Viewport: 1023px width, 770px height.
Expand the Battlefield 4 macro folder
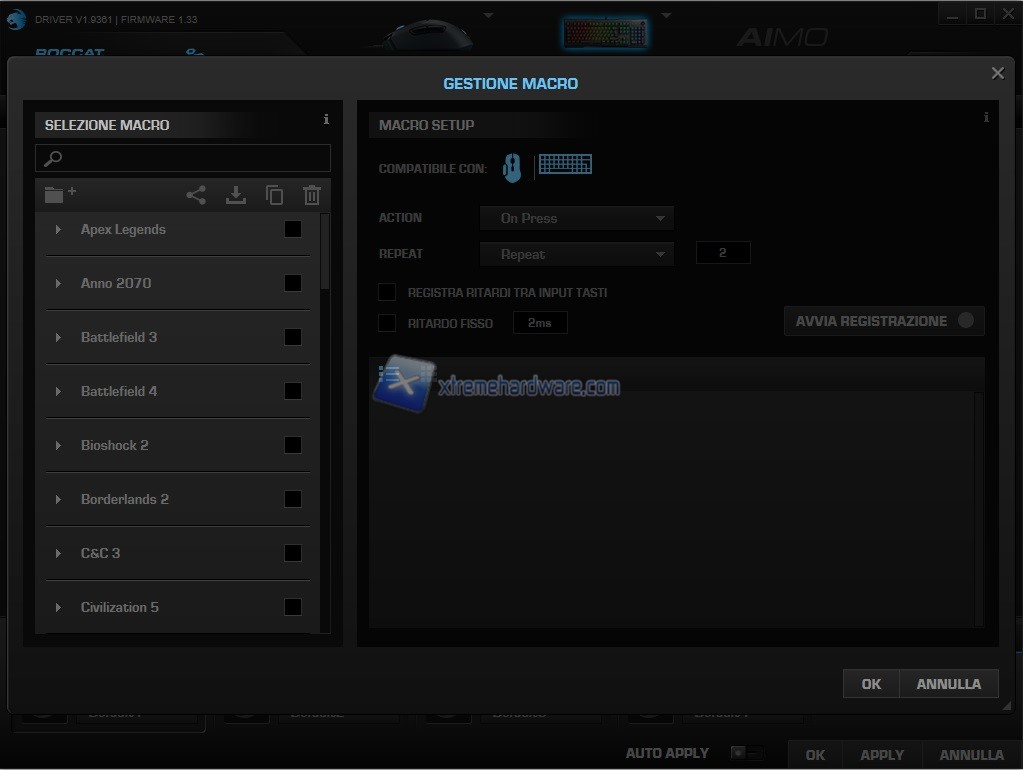[58, 391]
